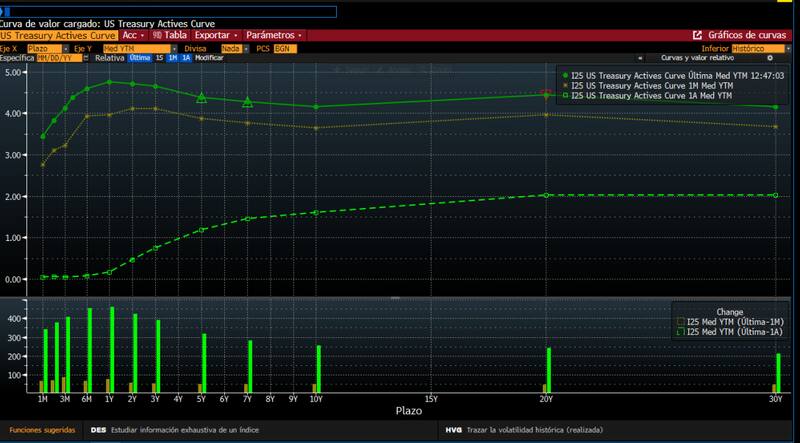Click the Modificar button
Screen dimensions: 800x443
pos(209,58)
